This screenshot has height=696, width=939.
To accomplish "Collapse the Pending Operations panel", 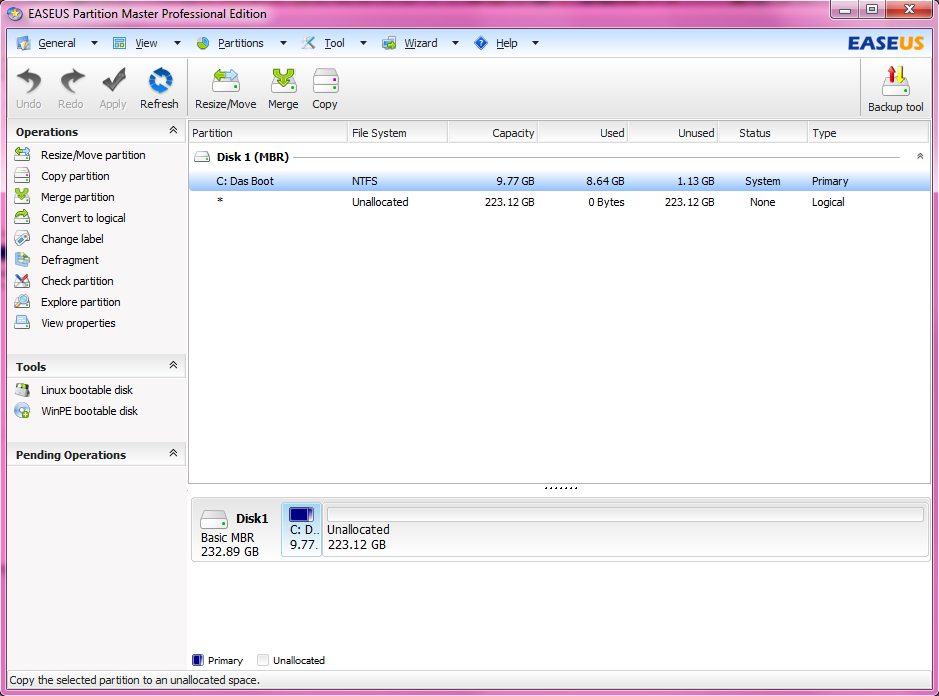I will tap(173, 454).
